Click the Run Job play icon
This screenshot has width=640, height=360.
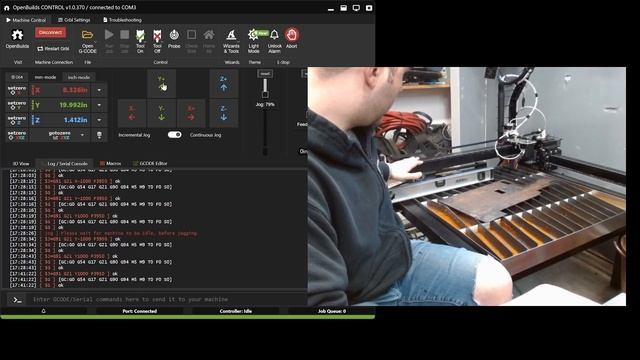pyautogui.click(x=109, y=35)
